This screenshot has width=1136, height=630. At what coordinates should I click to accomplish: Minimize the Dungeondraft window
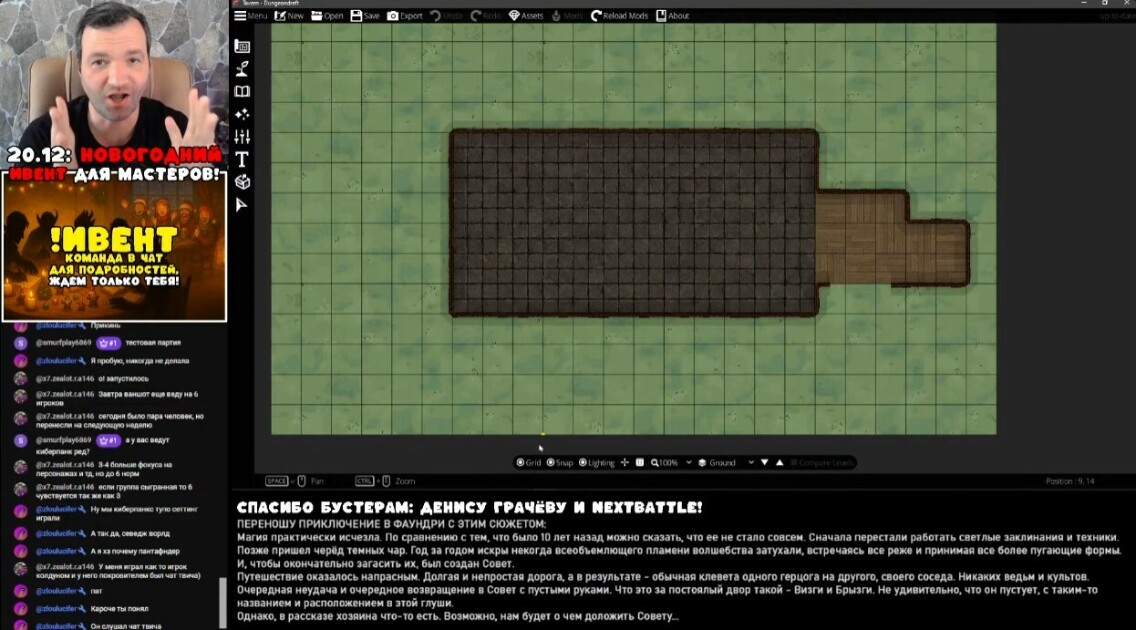coord(1084,4)
